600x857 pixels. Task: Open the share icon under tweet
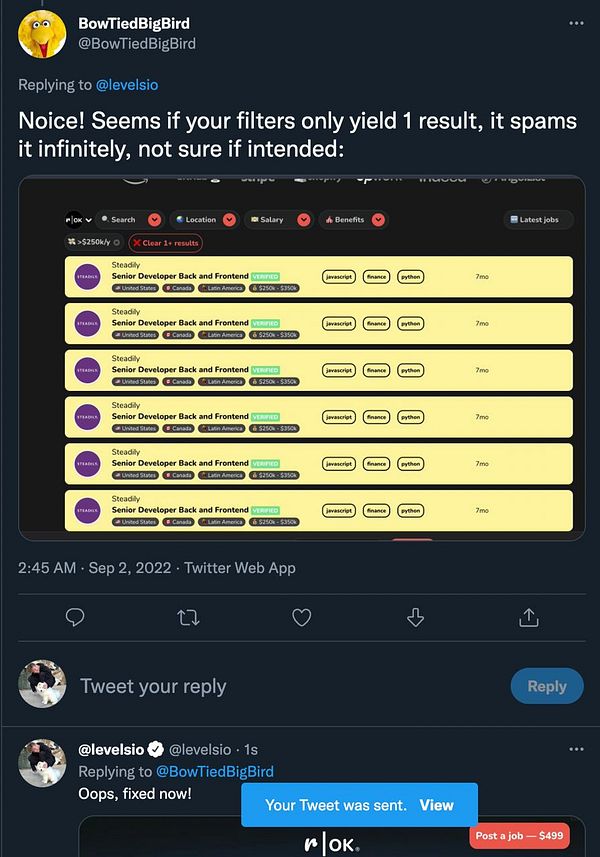coord(528,618)
